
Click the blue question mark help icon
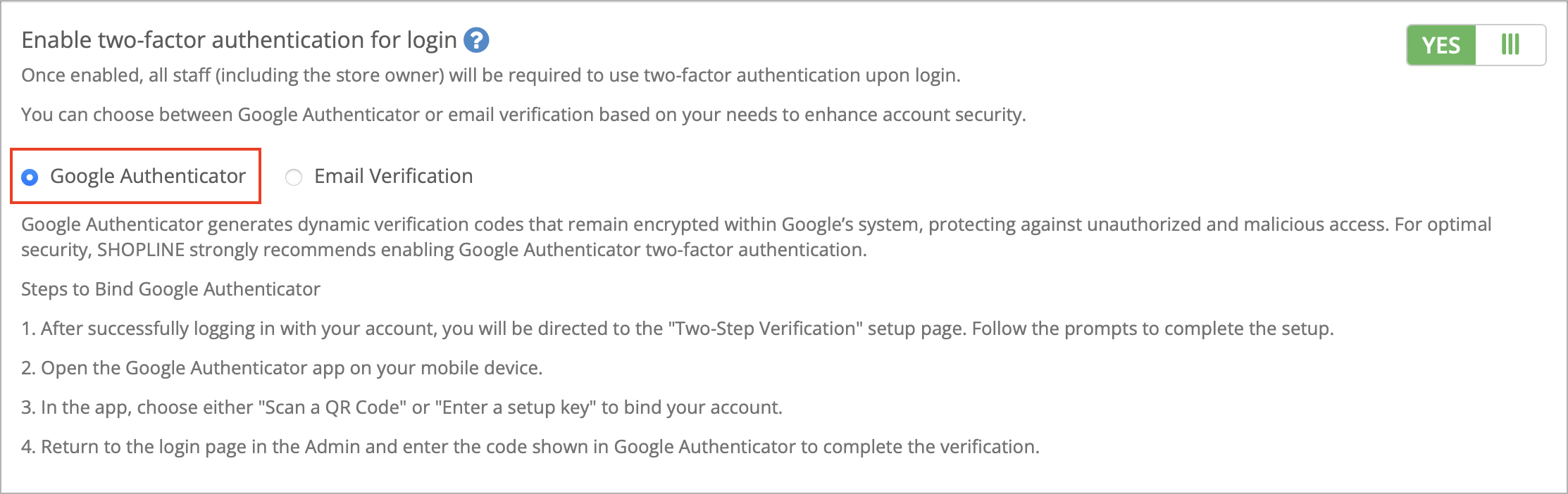click(476, 41)
